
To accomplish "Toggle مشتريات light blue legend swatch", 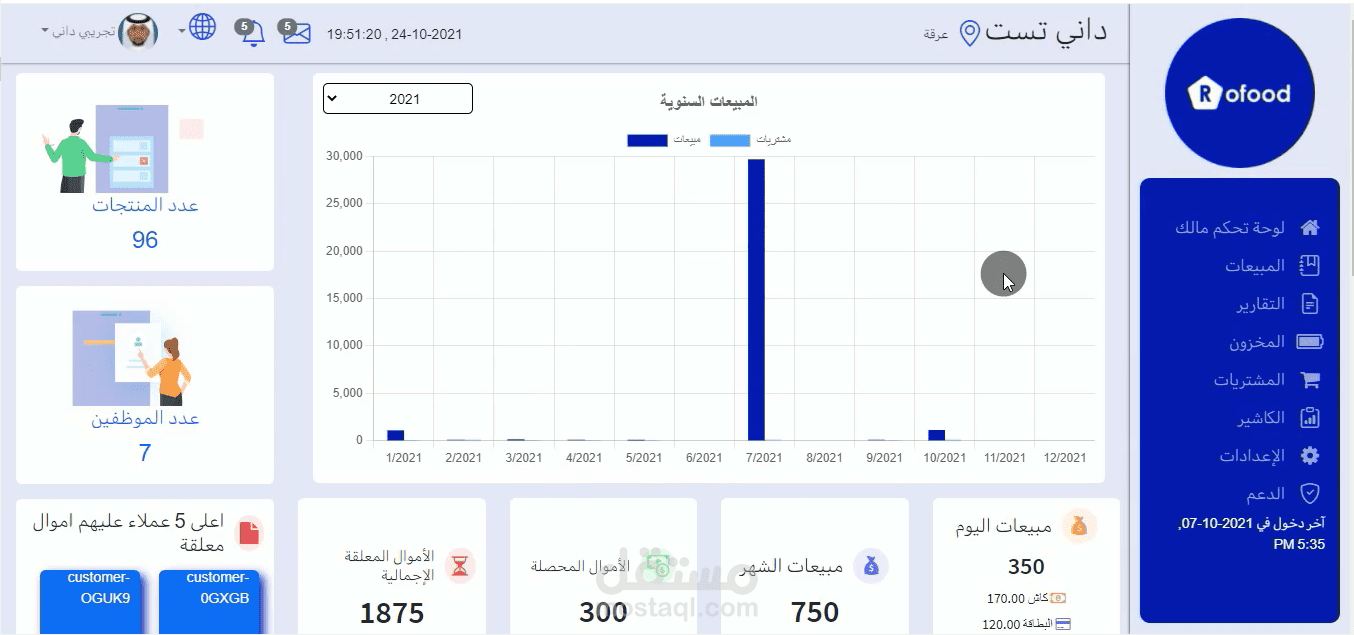I will (730, 140).
